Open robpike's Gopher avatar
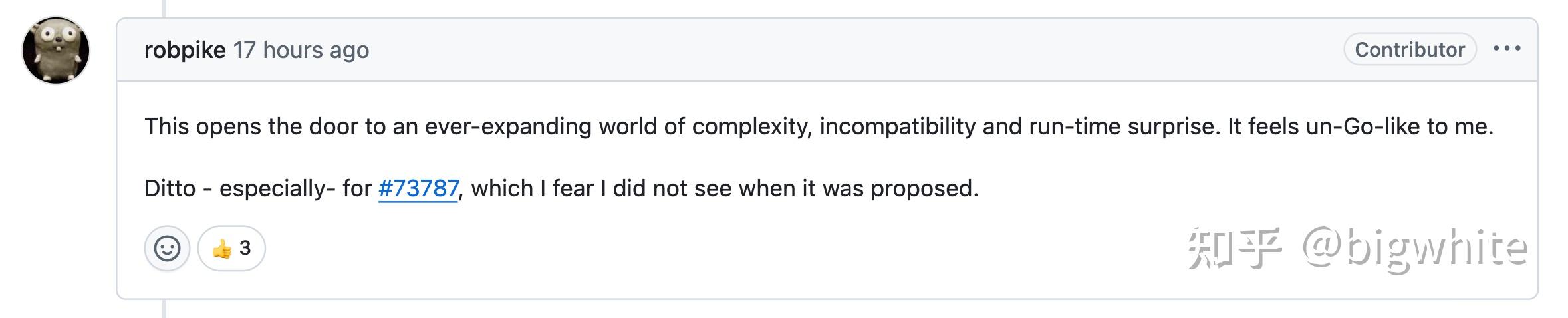This screenshot has width=1568, height=318. [x=56, y=51]
